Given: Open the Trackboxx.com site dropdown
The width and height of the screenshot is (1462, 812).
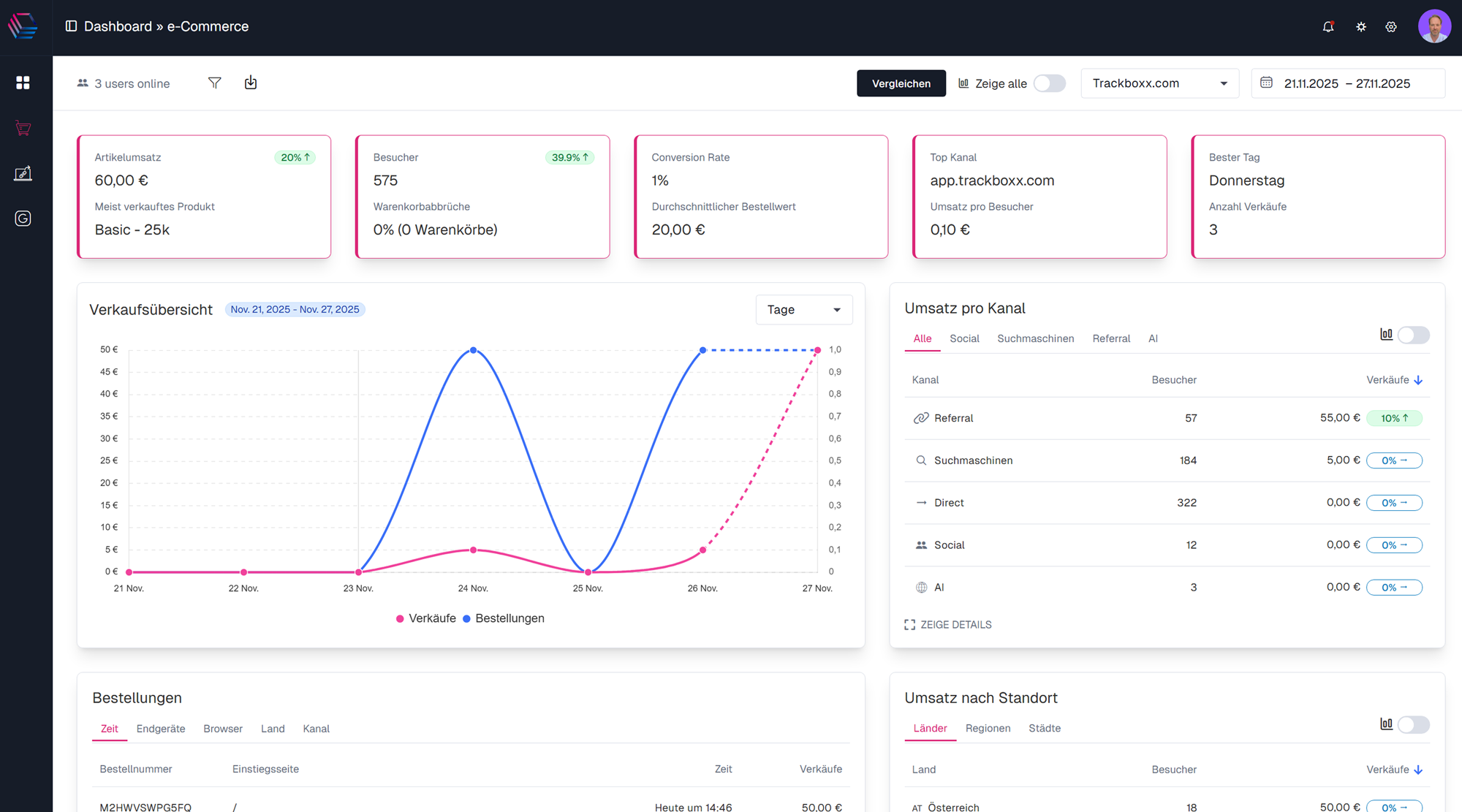Looking at the screenshot, I should click(x=1159, y=83).
